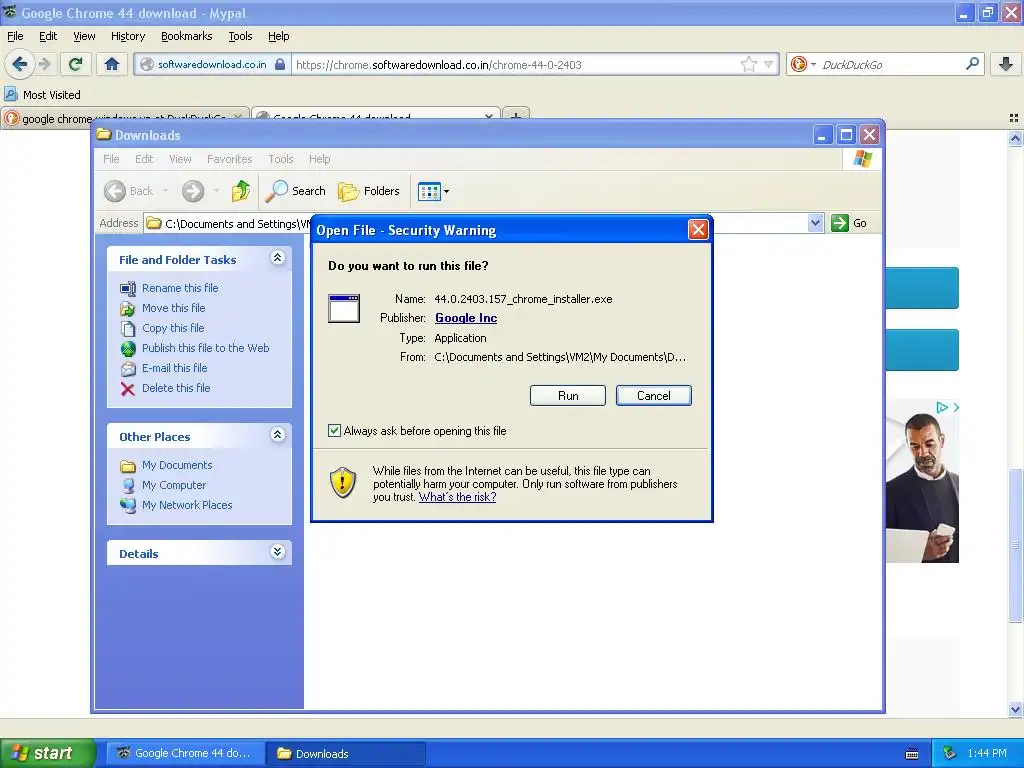1024x768 pixels.
Task: Open the new tab plus button
Action: [x=515, y=116]
